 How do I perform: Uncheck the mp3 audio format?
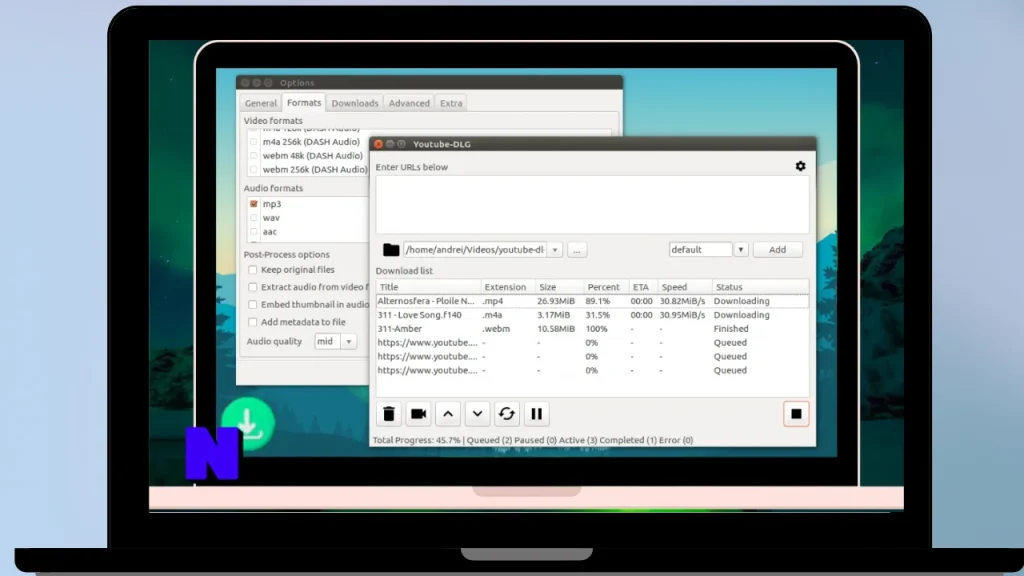(x=253, y=204)
